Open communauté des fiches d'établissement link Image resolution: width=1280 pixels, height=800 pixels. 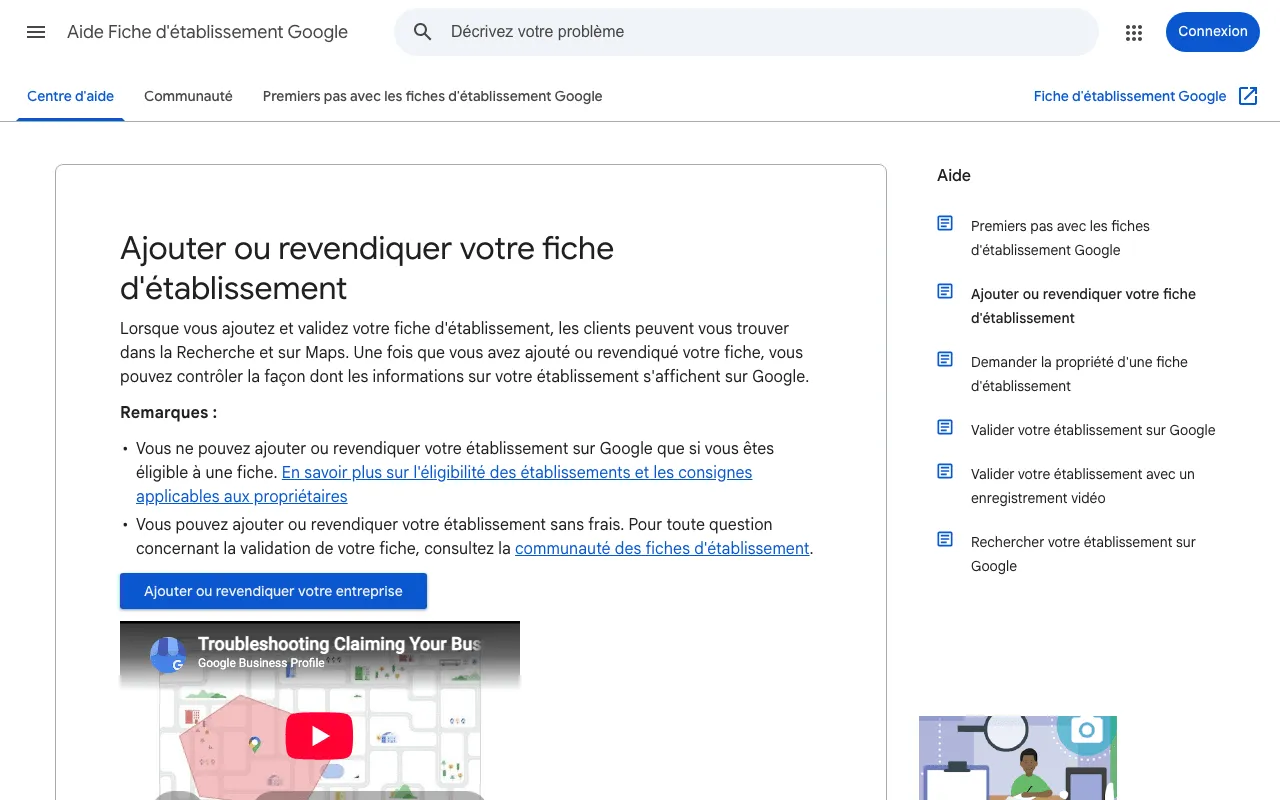click(662, 548)
